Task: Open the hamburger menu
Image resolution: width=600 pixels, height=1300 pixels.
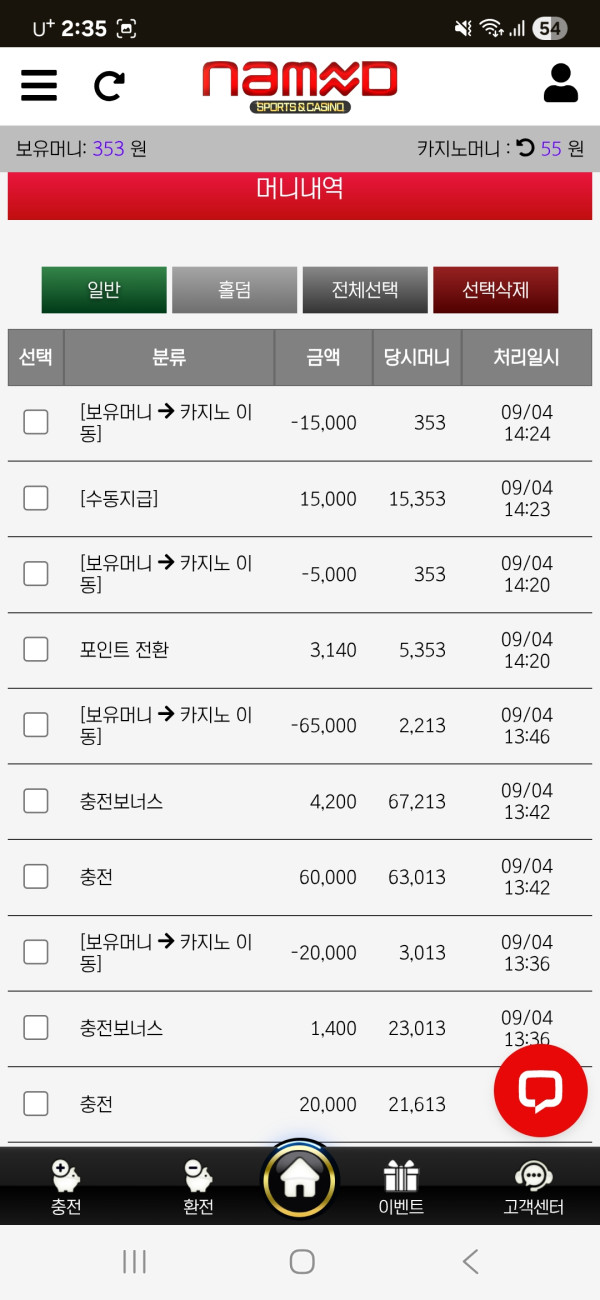Action: point(39,85)
